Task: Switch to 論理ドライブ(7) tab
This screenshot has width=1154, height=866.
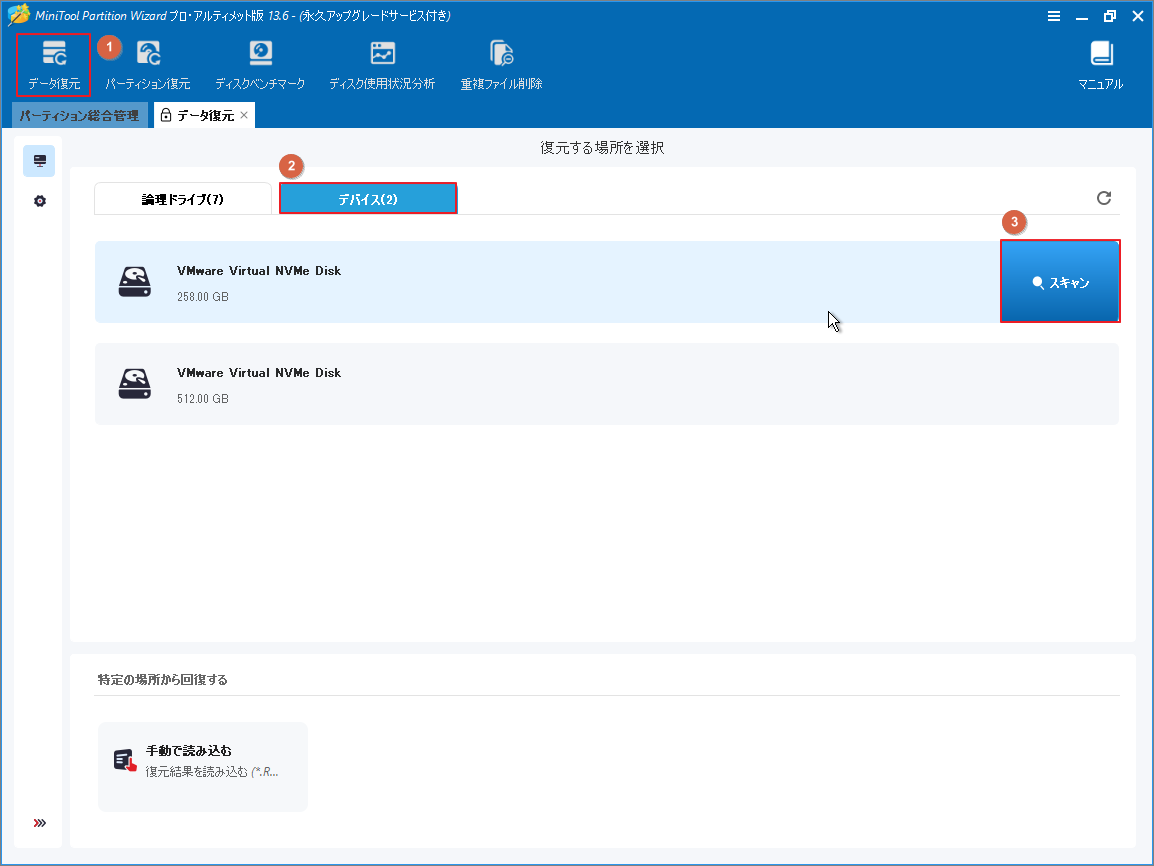Action: click(183, 199)
